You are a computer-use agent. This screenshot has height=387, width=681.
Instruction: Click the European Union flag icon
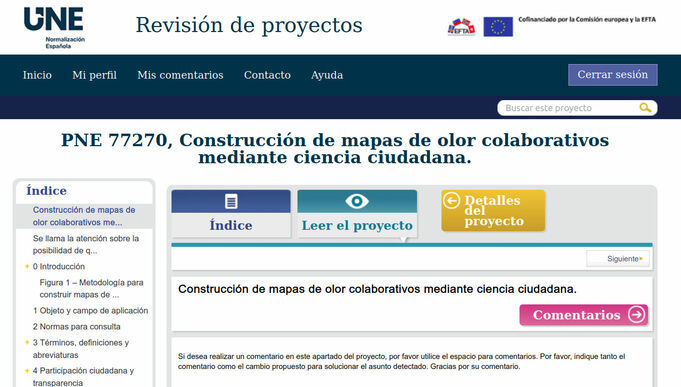498,27
